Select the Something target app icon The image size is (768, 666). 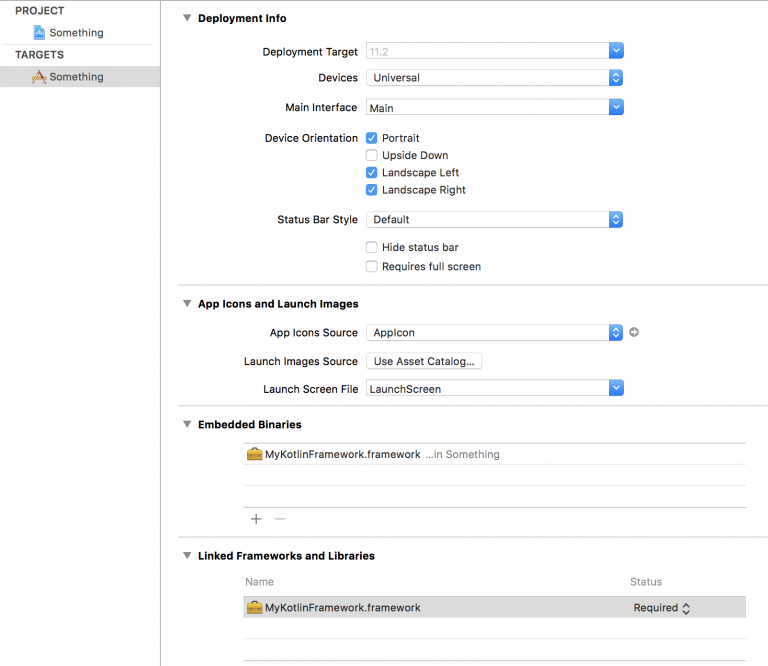pyautogui.click(x=39, y=76)
